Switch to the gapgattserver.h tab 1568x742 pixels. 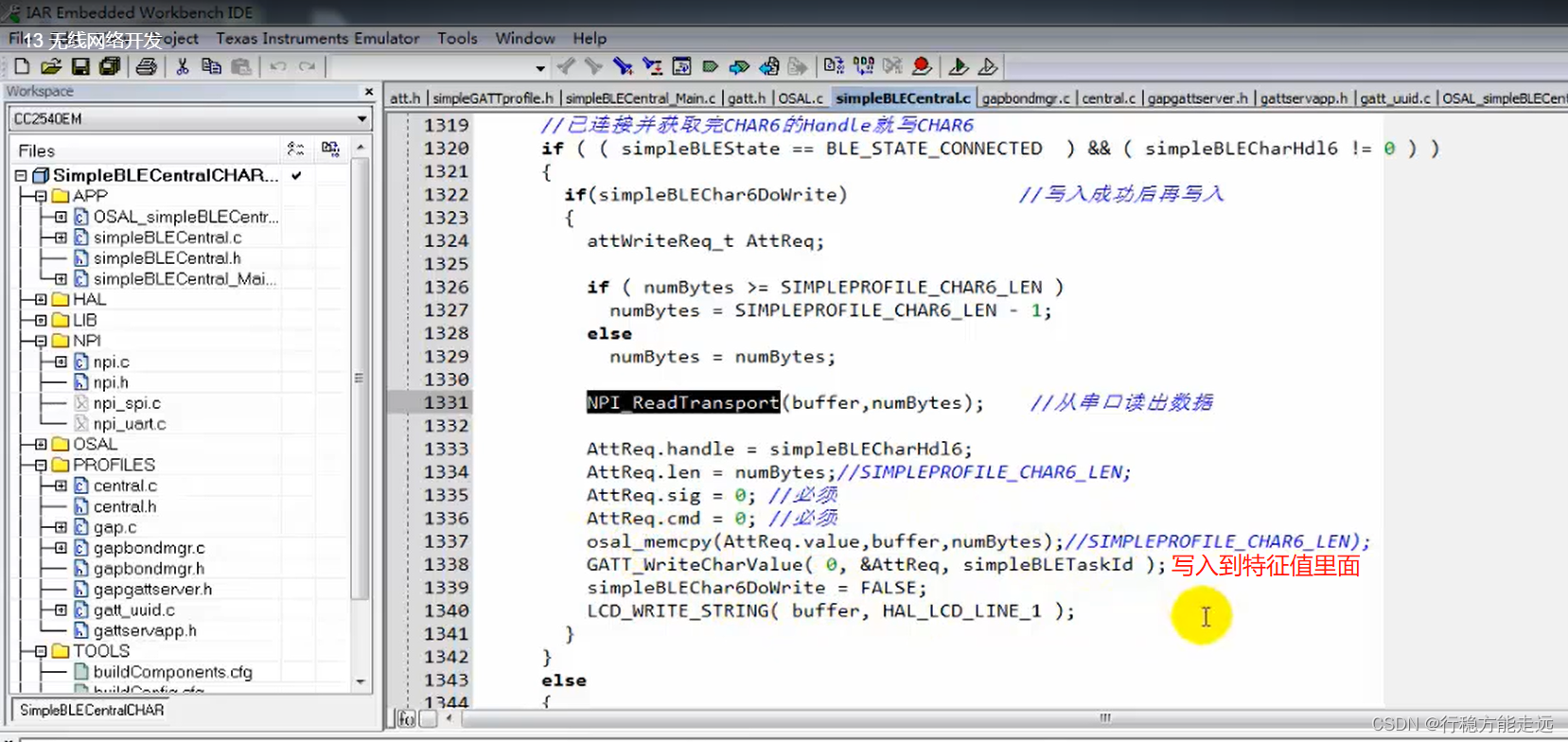1198,97
